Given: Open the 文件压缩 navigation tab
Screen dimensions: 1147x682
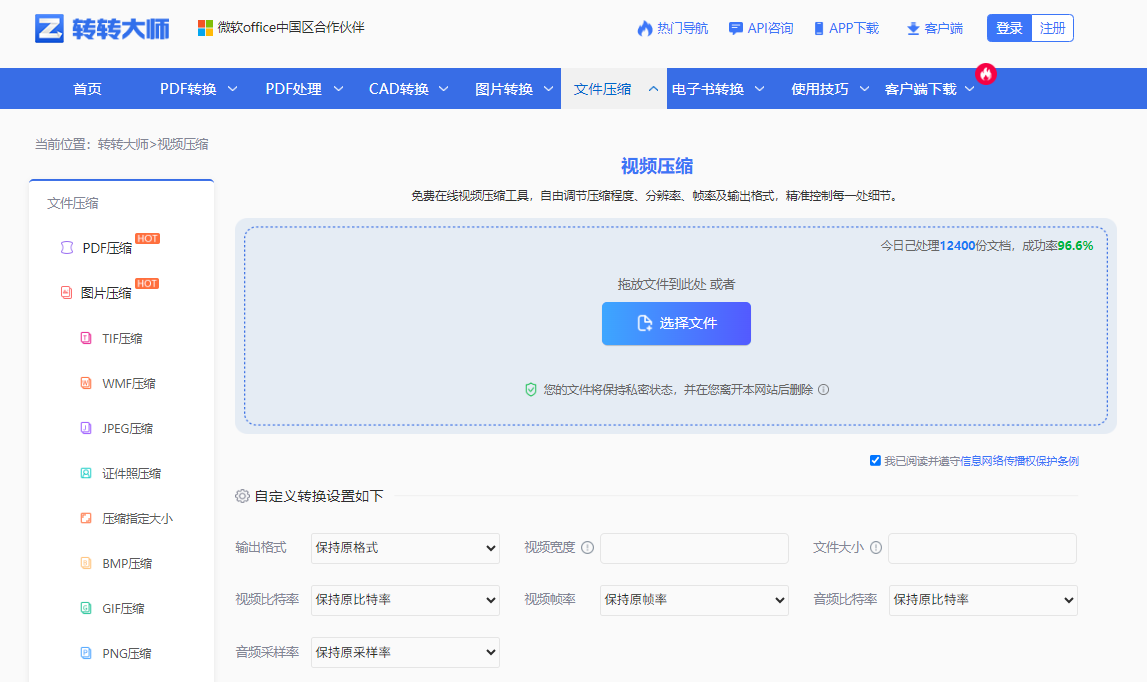Looking at the screenshot, I should coord(614,89).
